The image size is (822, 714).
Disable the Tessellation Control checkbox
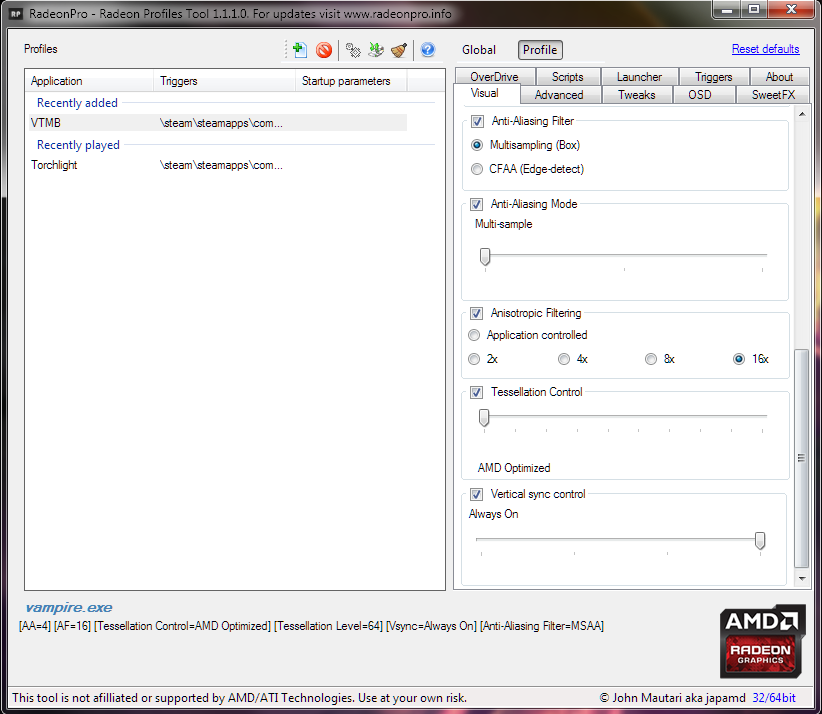coord(476,392)
